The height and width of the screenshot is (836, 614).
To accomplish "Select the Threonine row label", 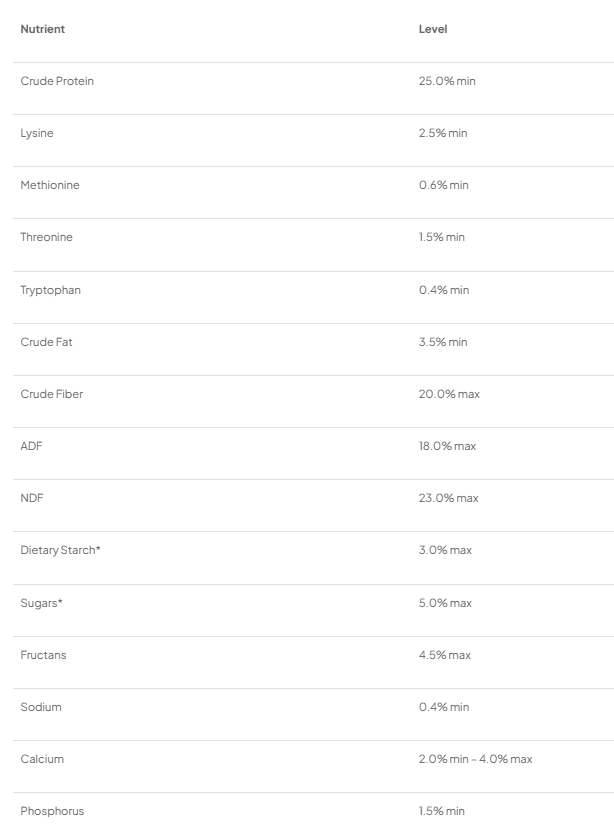I will coord(47,237).
